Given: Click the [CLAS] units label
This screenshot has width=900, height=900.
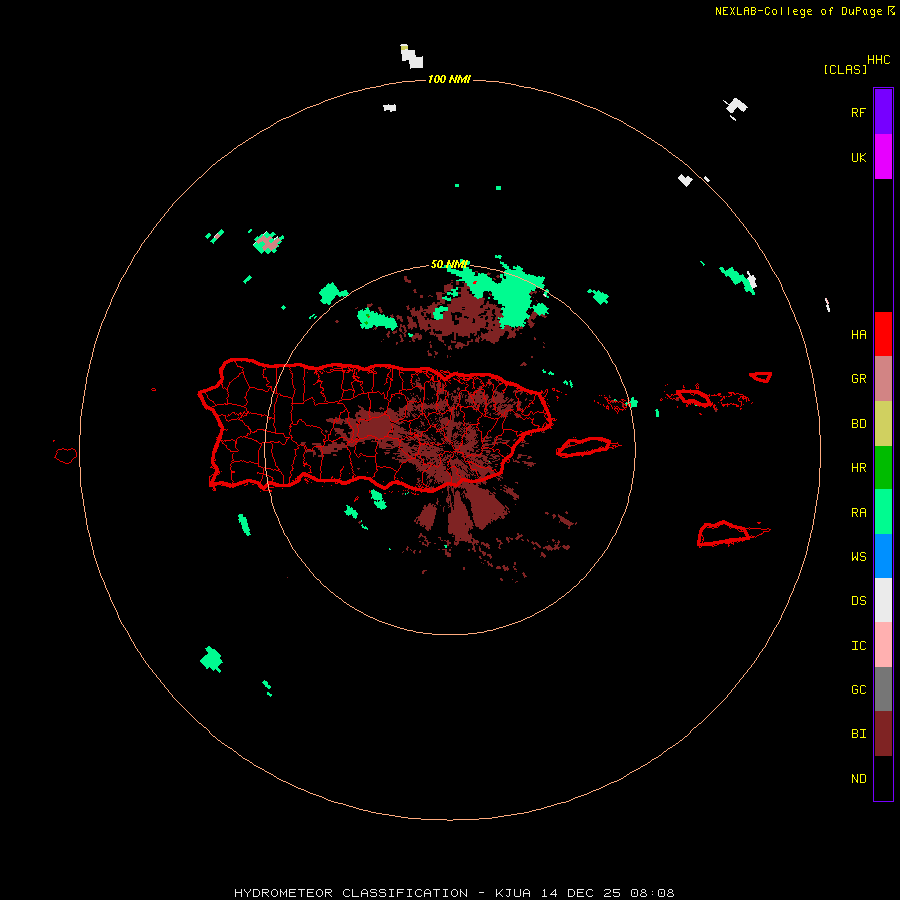Looking at the screenshot, I should click(845, 69).
